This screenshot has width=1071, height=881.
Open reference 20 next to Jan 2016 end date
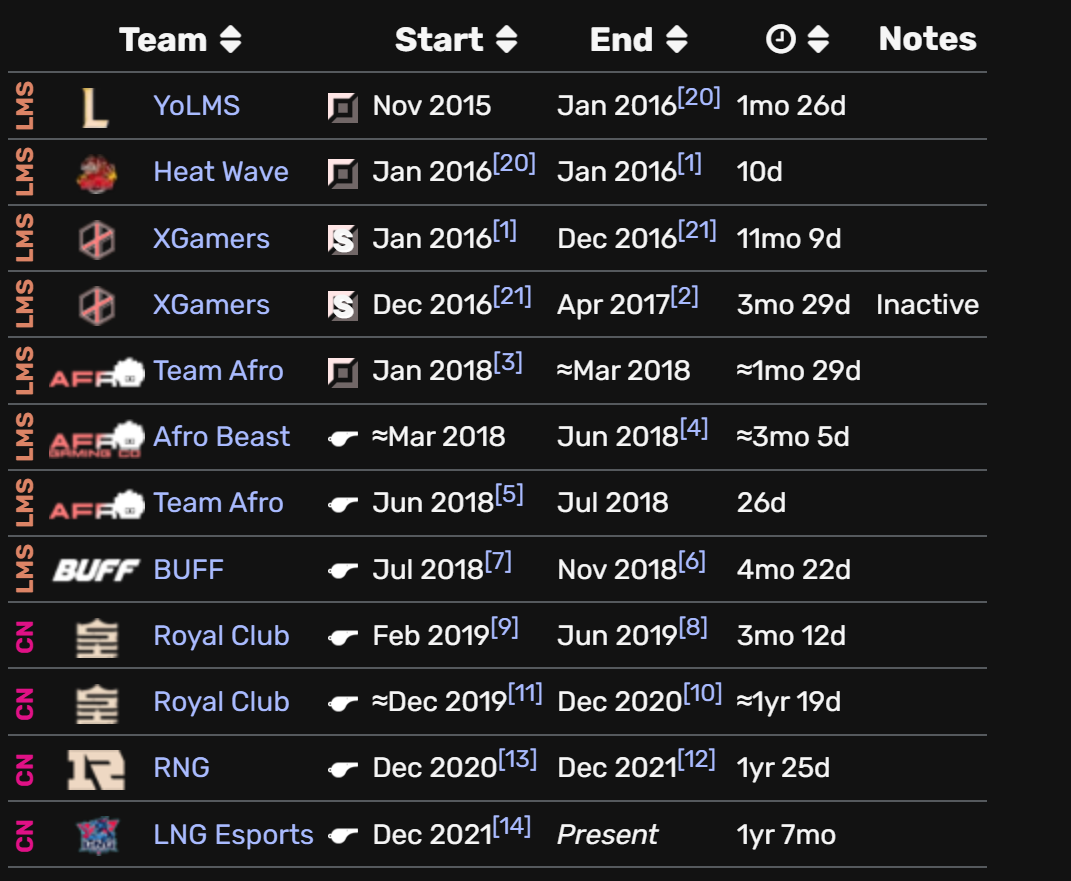[x=699, y=98]
